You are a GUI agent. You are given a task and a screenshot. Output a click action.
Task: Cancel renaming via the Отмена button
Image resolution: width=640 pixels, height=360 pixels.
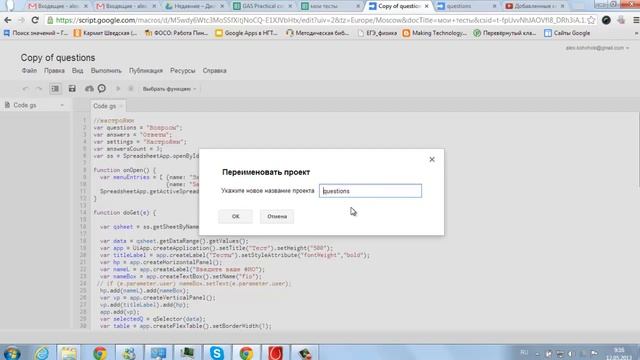[x=277, y=216]
